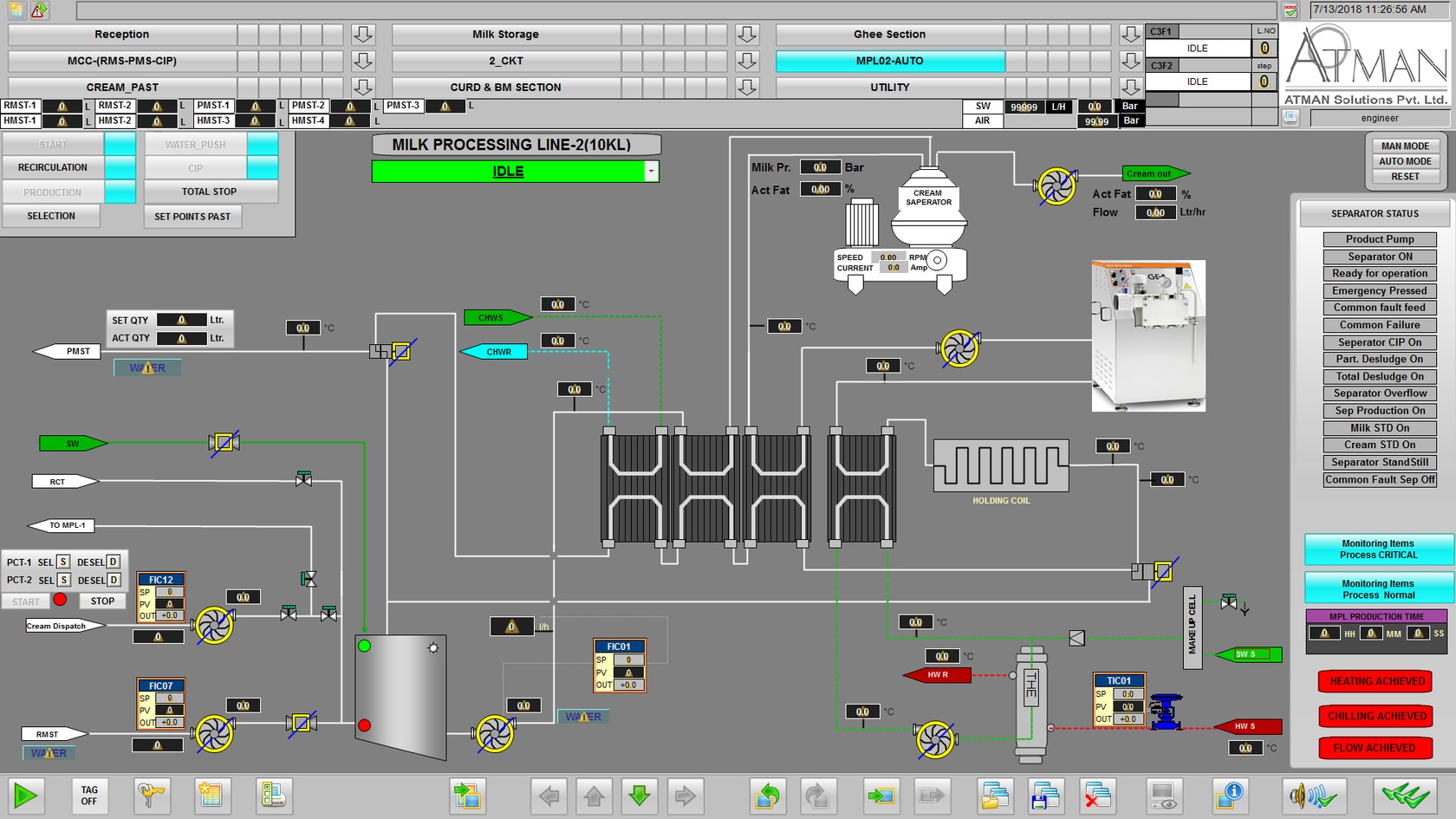
Task: Open the highlighted MPL02-AUTO tab
Action: click(890, 61)
